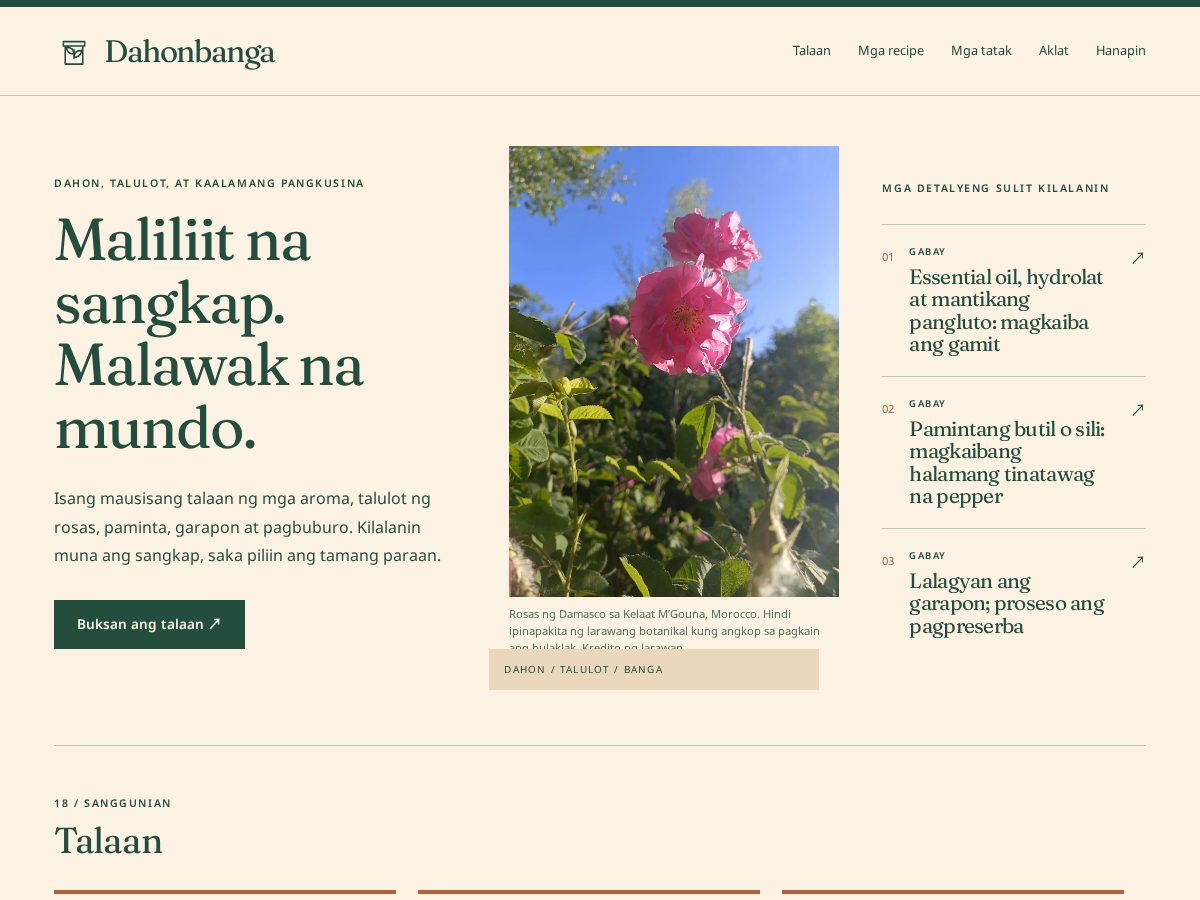Click arrow icon beside Pamintang butil guide
Viewport: 1200px width, 900px height.
pos(1137,410)
